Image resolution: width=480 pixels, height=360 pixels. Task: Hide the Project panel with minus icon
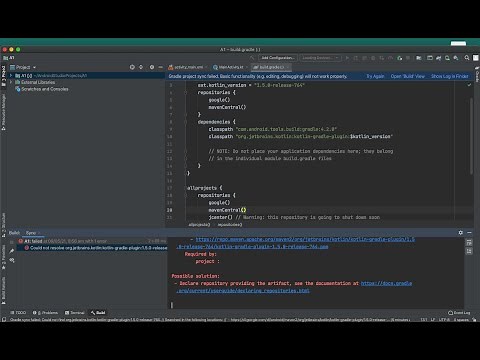(161, 67)
